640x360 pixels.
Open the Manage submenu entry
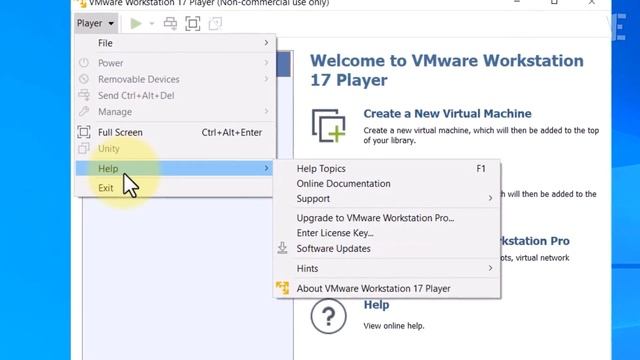(174, 111)
